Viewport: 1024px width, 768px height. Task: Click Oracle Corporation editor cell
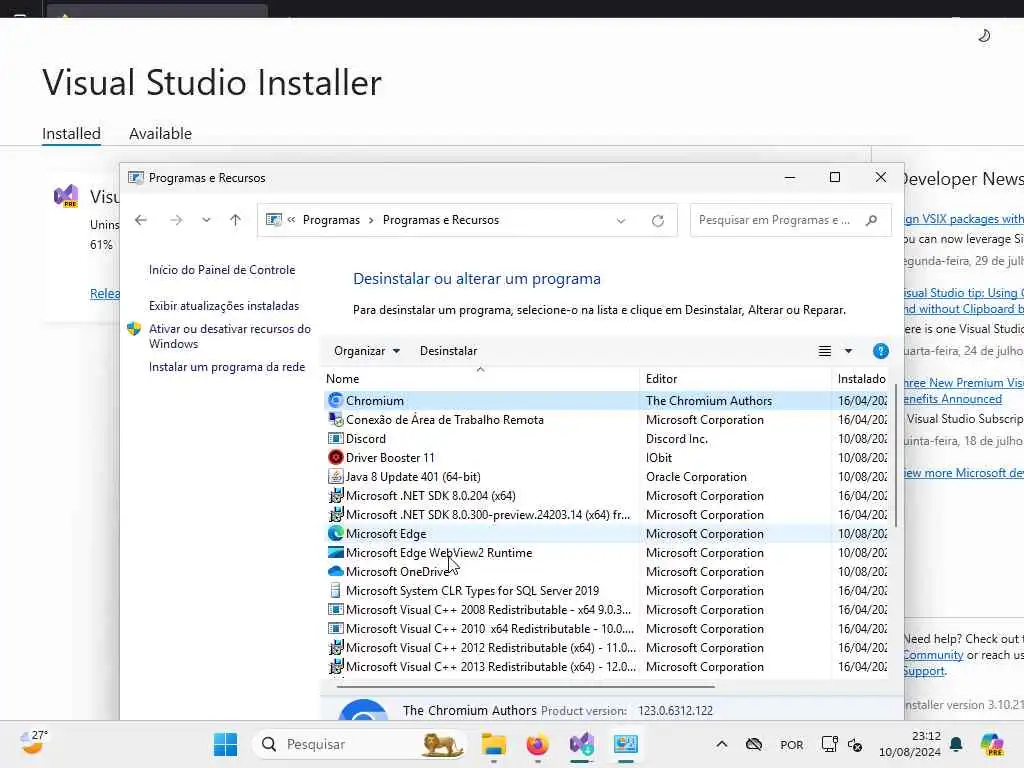click(x=696, y=477)
